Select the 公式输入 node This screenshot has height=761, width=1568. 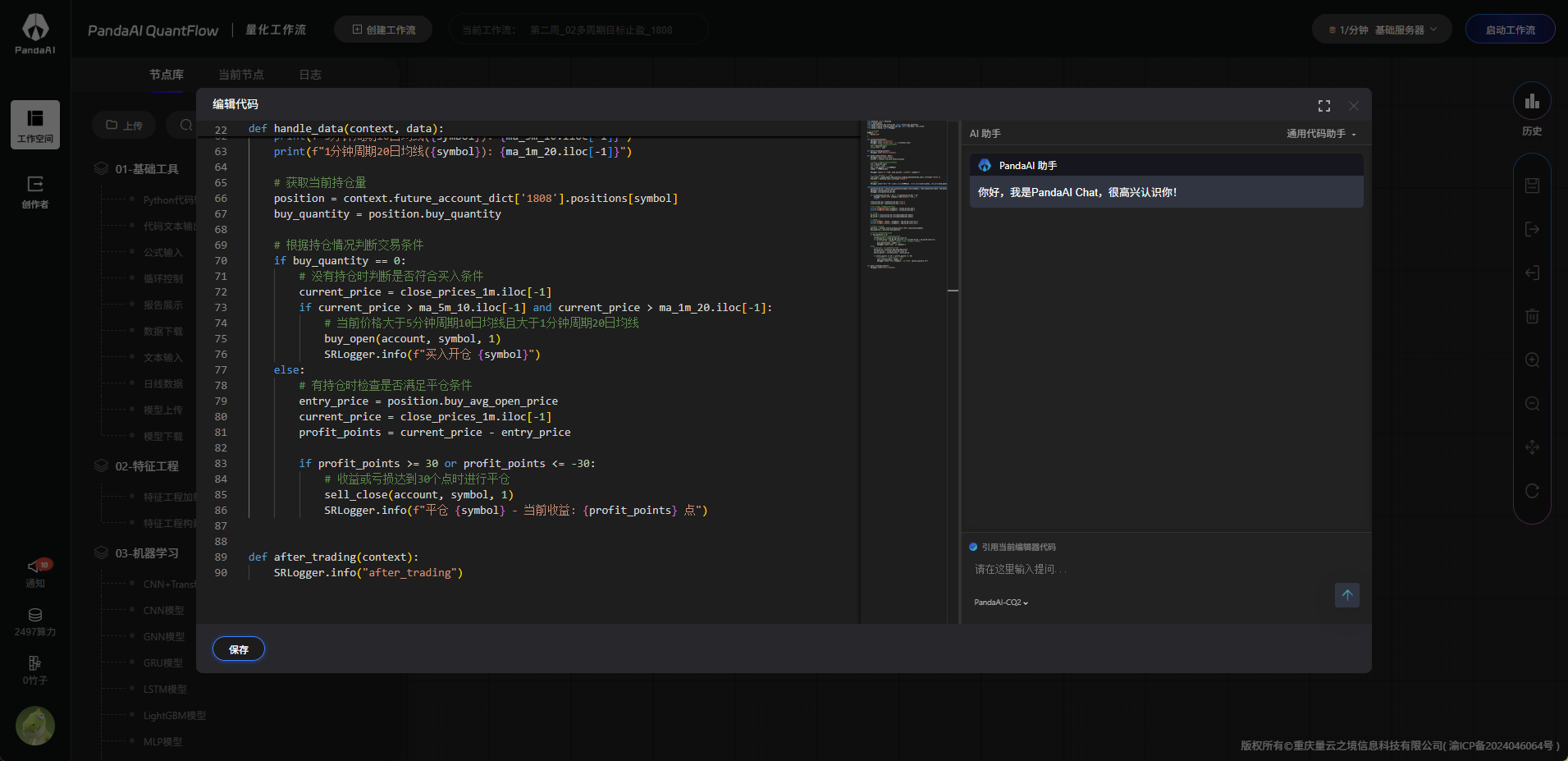tap(162, 253)
